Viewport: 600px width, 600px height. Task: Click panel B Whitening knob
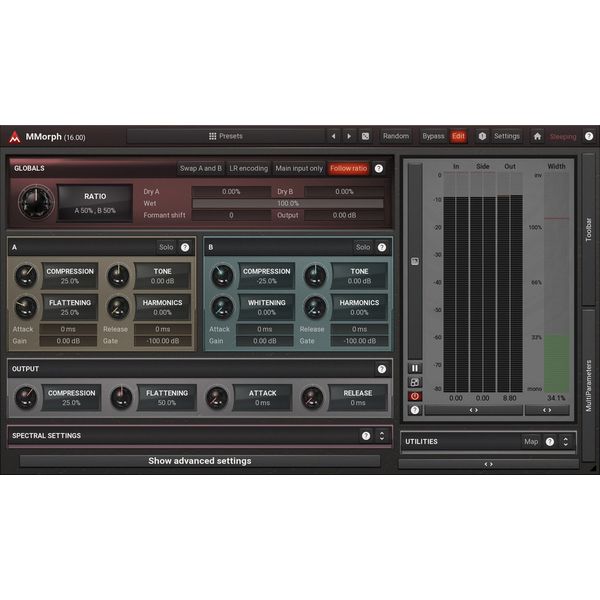tap(222, 307)
